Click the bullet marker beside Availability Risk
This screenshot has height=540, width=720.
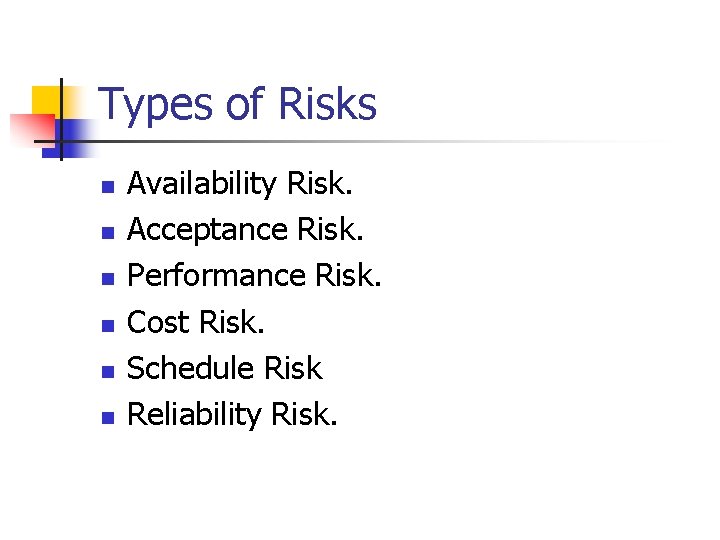[x=109, y=186]
